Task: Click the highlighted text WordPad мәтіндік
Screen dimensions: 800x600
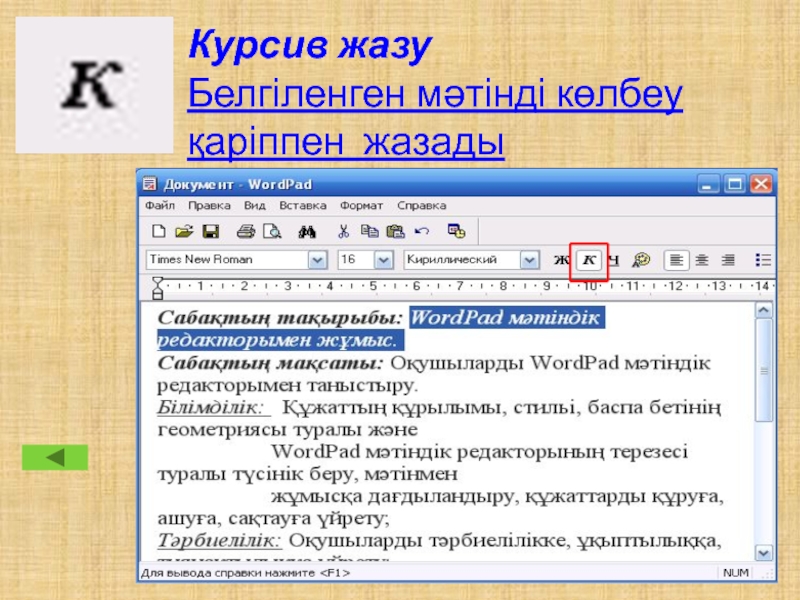Action: (505, 317)
